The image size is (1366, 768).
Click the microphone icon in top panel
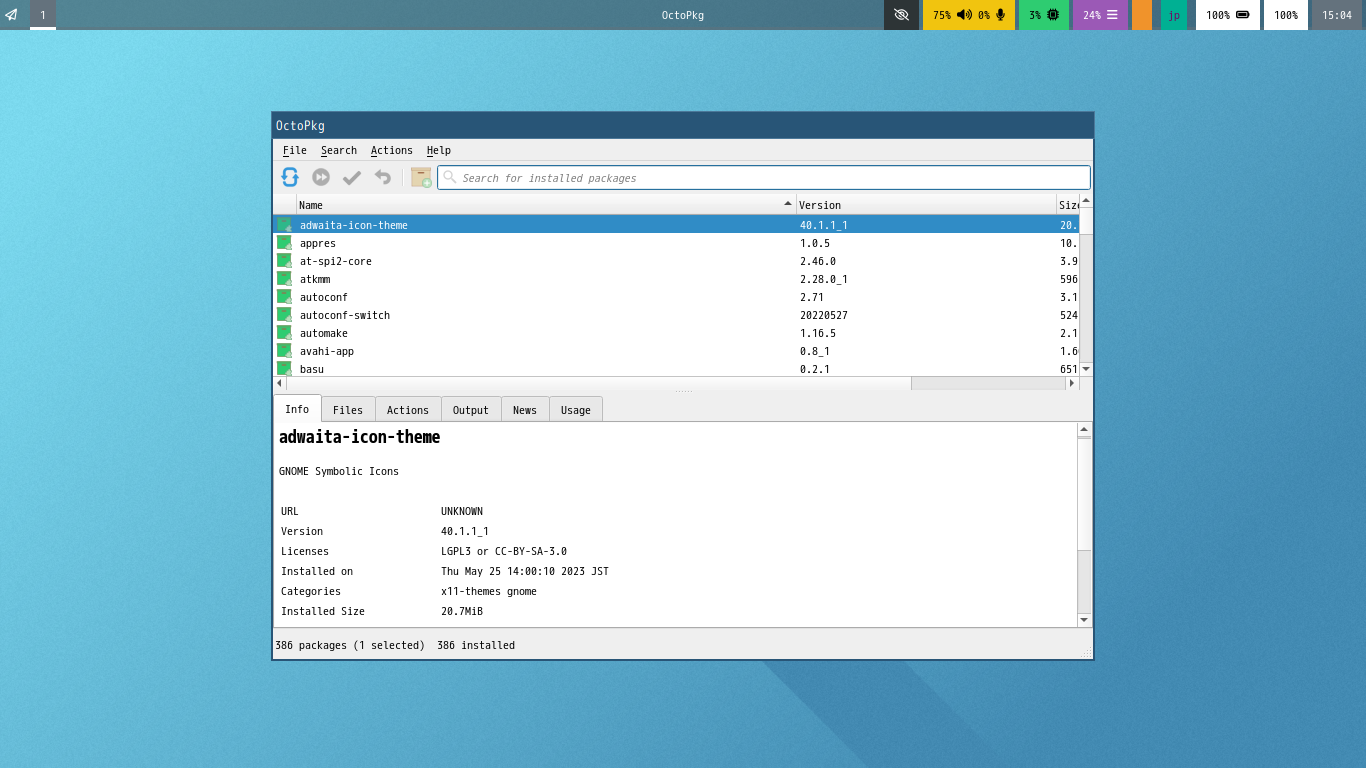(x=1000, y=15)
